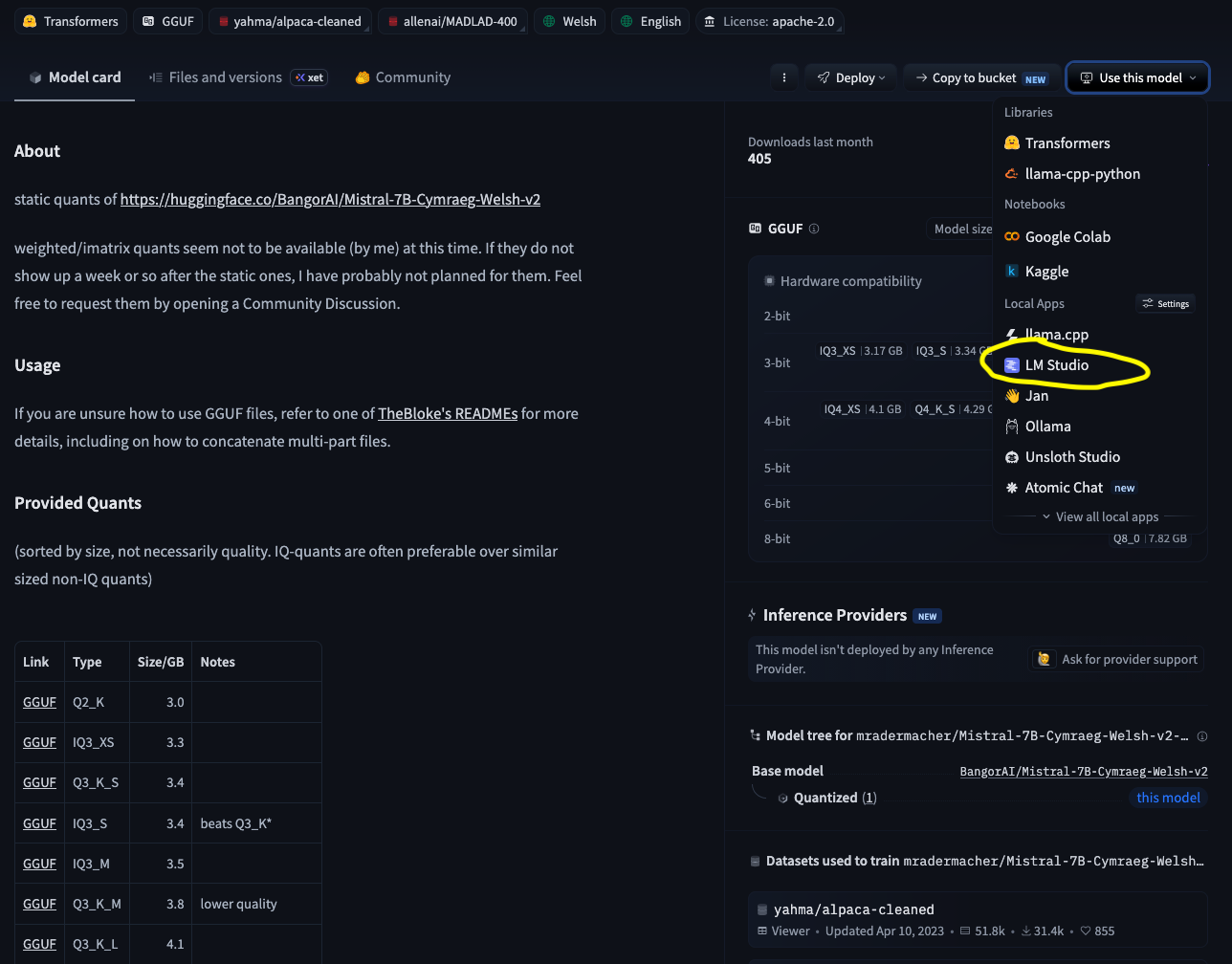Click Copy to bucket button

pos(980,77)
